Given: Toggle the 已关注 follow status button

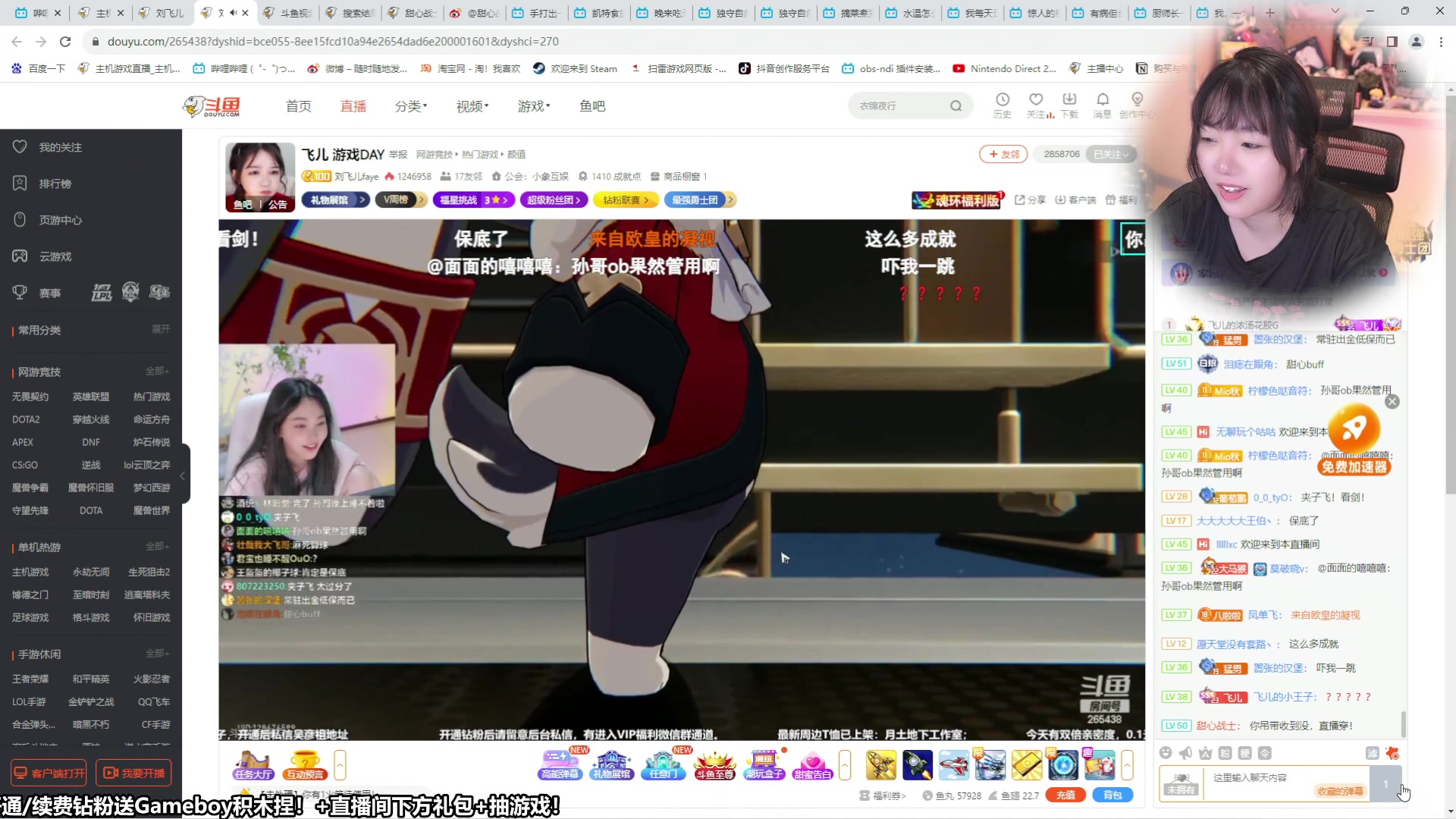Looking at the screenshot, I should pyautogui.click(x=1111, y=154).
